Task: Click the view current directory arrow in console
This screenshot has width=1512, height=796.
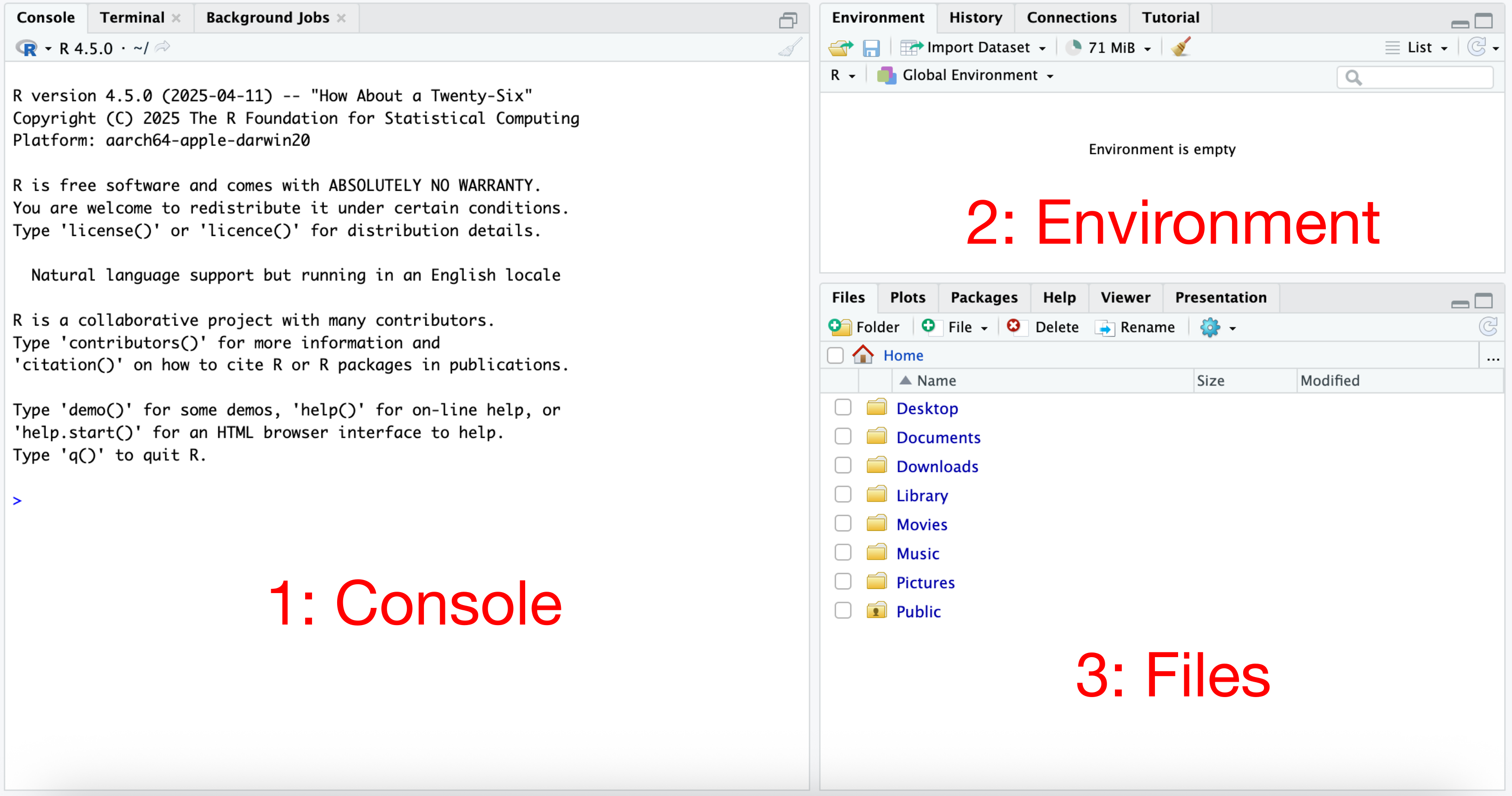Action: point(163,47)
